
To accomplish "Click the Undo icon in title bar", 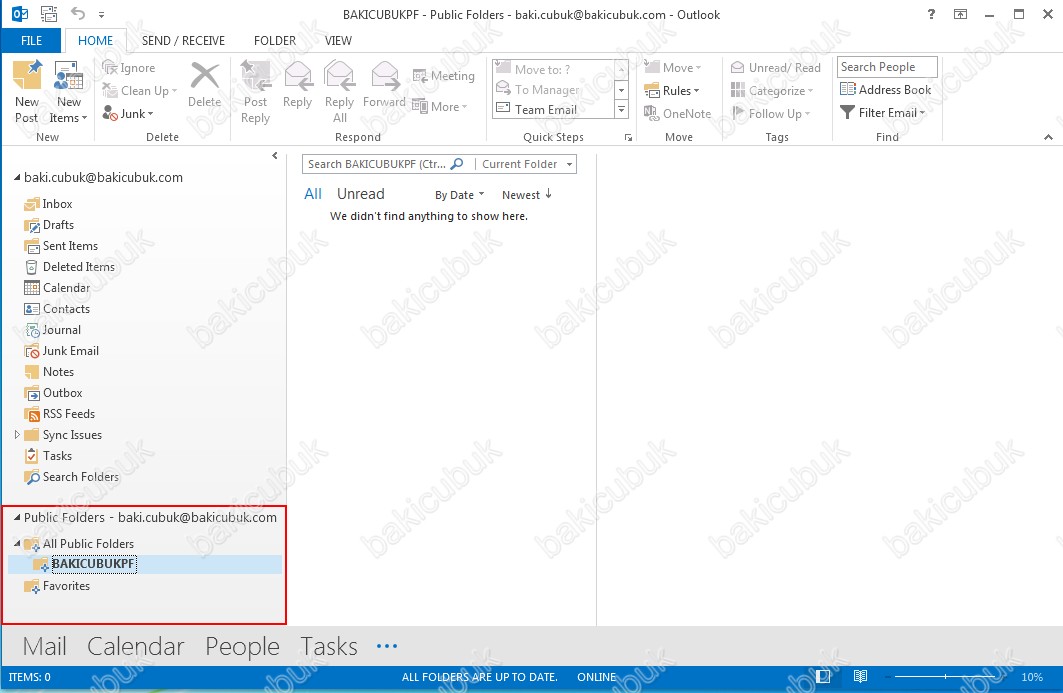I will (79, 14).
